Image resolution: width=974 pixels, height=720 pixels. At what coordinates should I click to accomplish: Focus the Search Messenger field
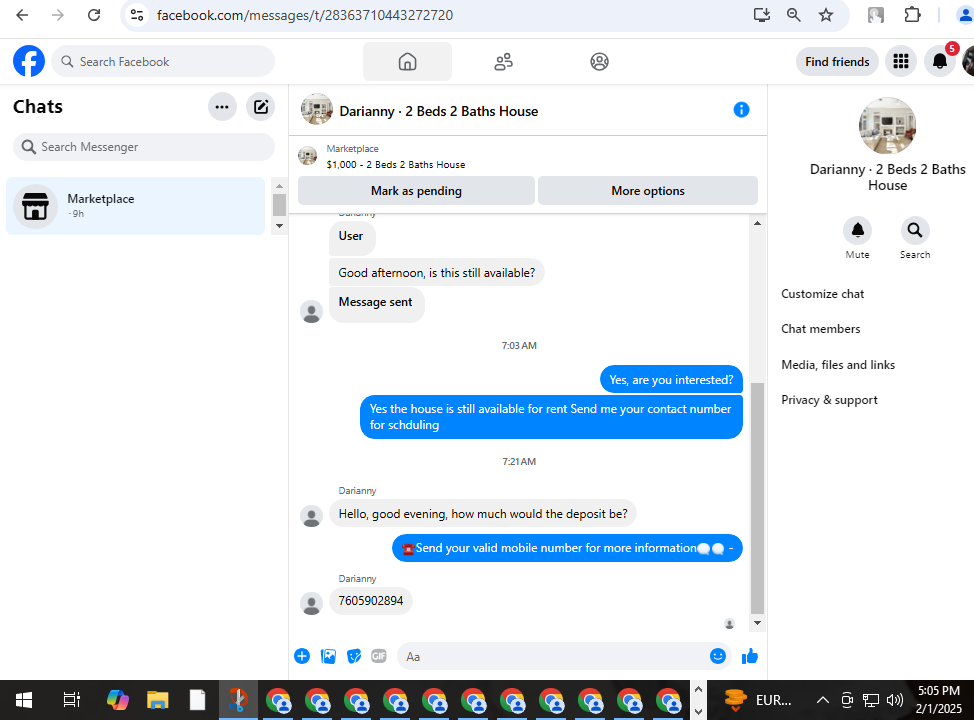pos(144,147)
